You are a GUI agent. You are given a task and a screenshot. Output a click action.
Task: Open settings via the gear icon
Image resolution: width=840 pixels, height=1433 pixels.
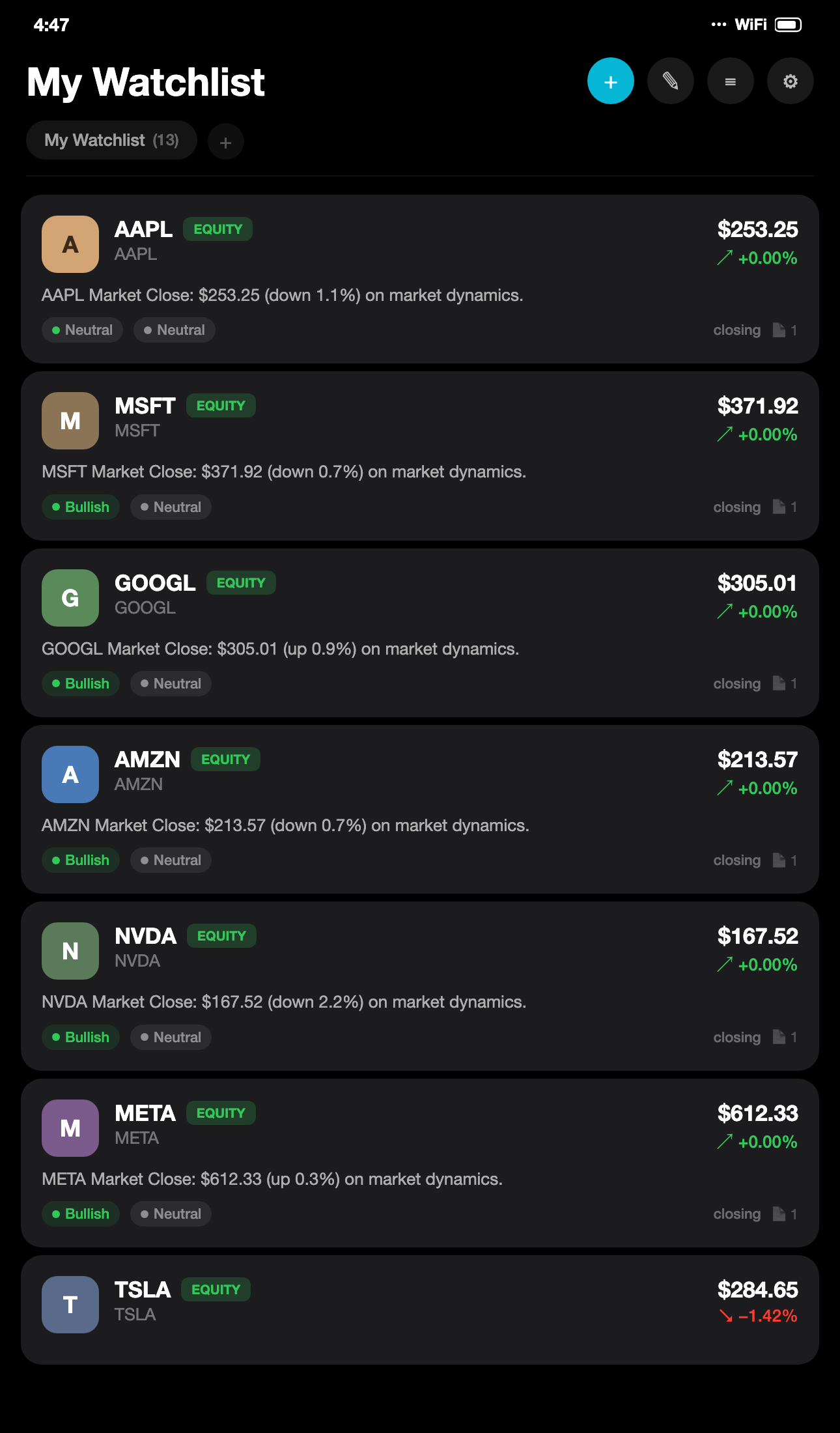[x=790, y=81]
